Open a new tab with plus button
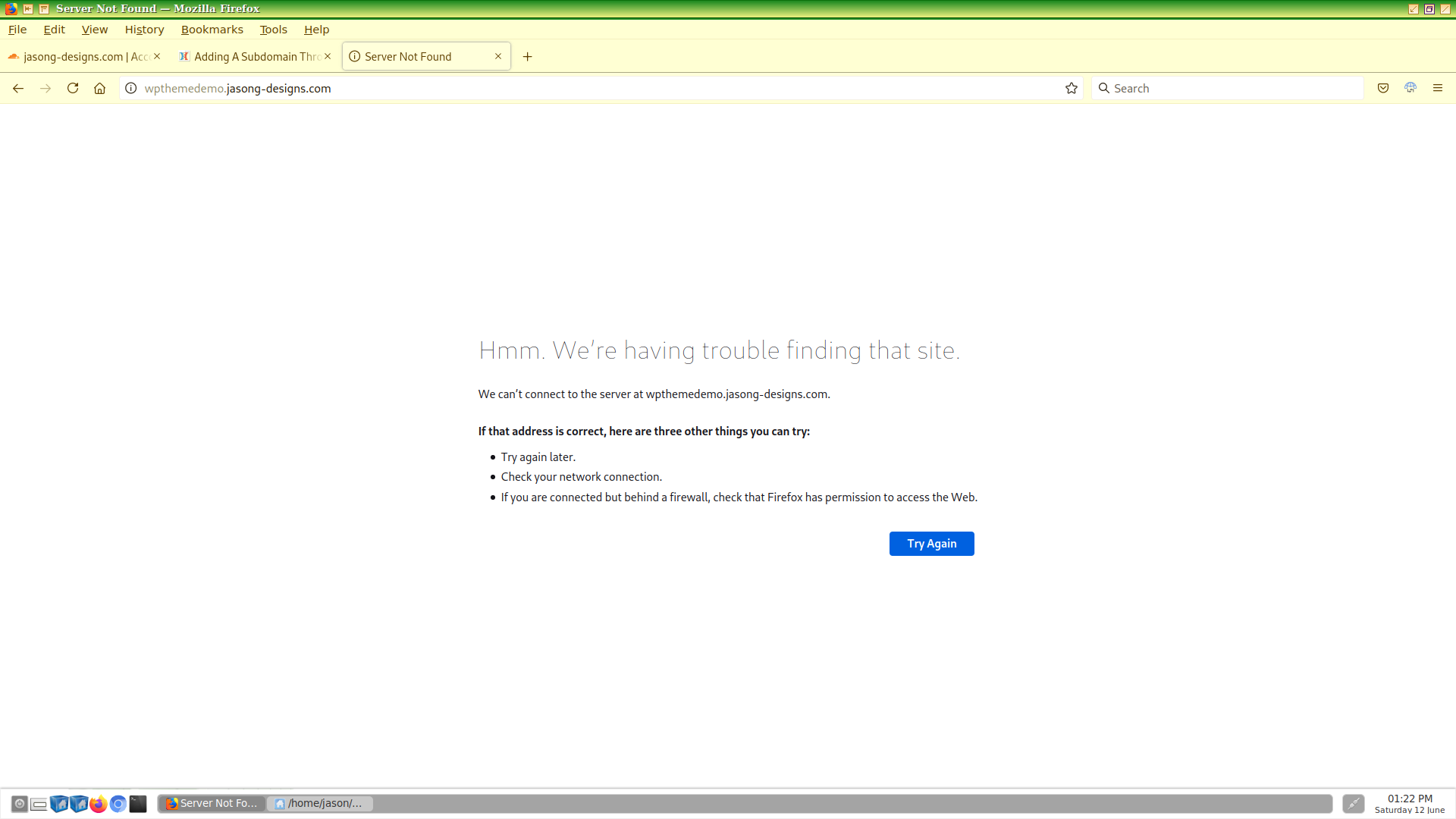The width and height of the screenshot is (1456, 819). click(528, 57)
